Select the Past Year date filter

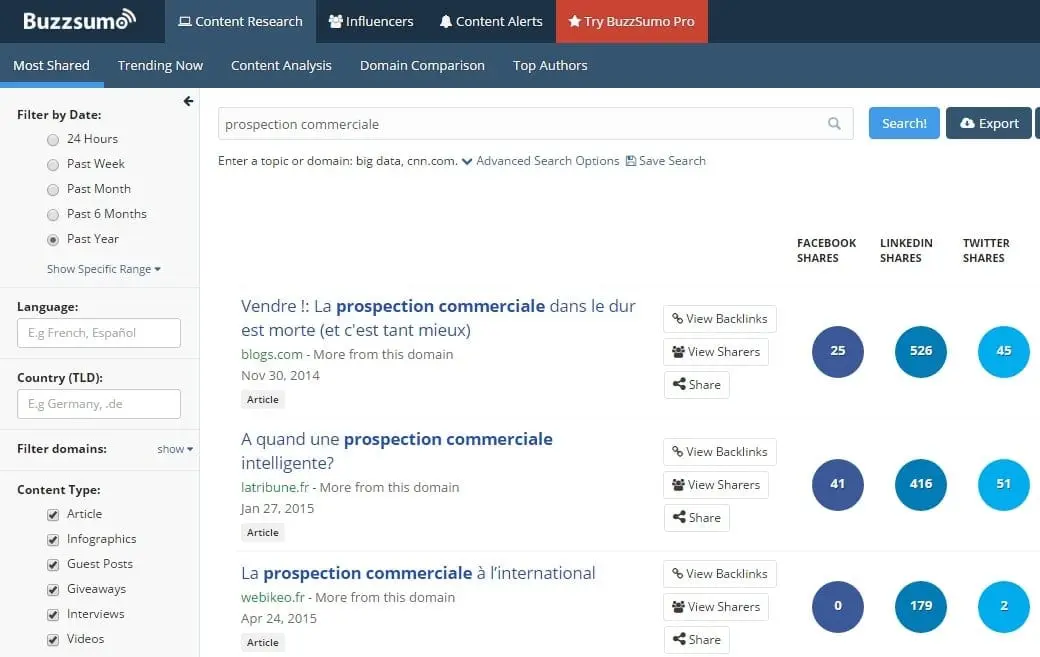tap(53, 240)
